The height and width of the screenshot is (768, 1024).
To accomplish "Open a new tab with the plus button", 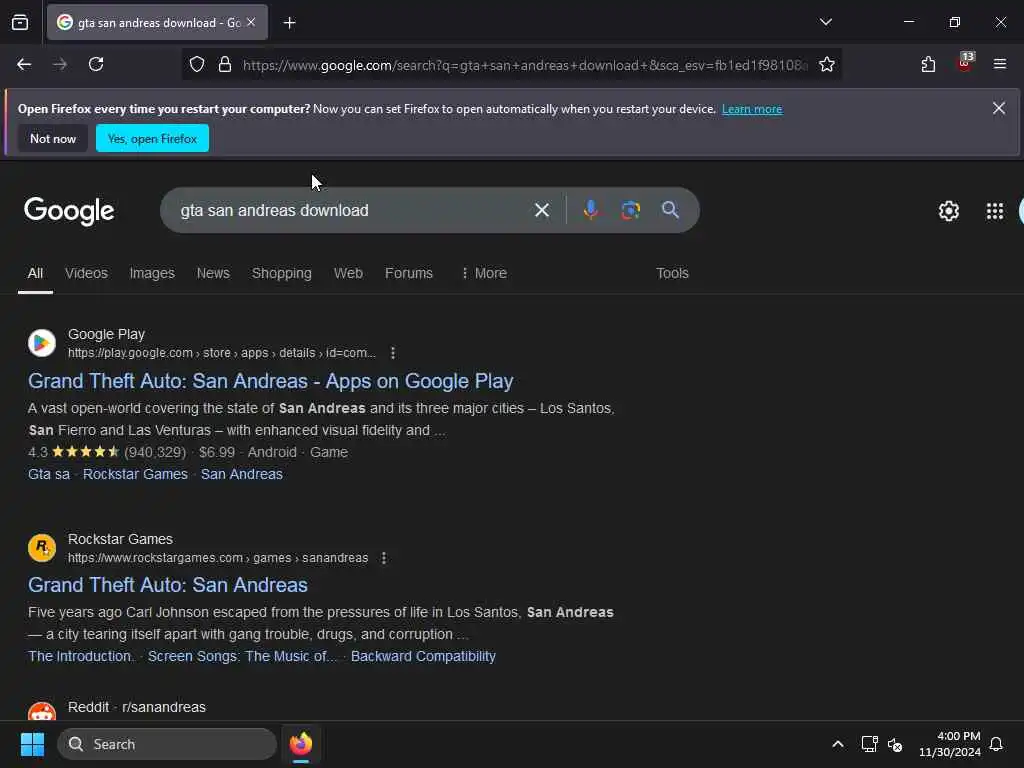I will [x=289, y=23].
